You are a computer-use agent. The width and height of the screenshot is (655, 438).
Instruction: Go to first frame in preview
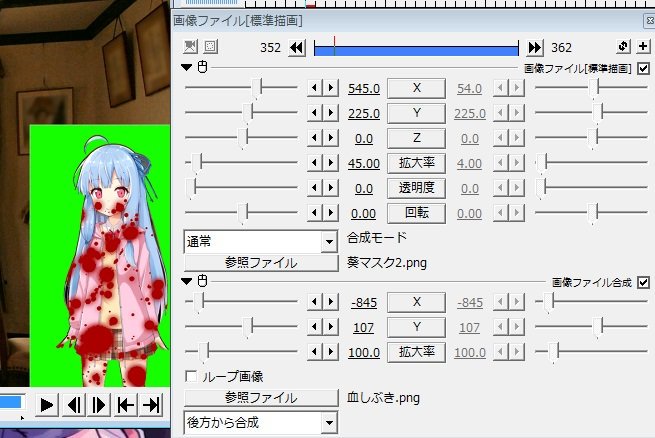click(125, 405)
